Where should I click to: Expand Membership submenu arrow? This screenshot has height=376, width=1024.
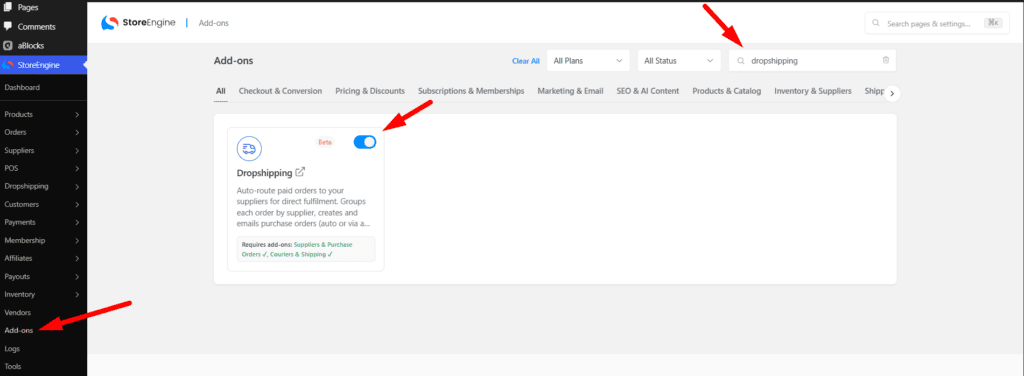click(x=78, y=240)
